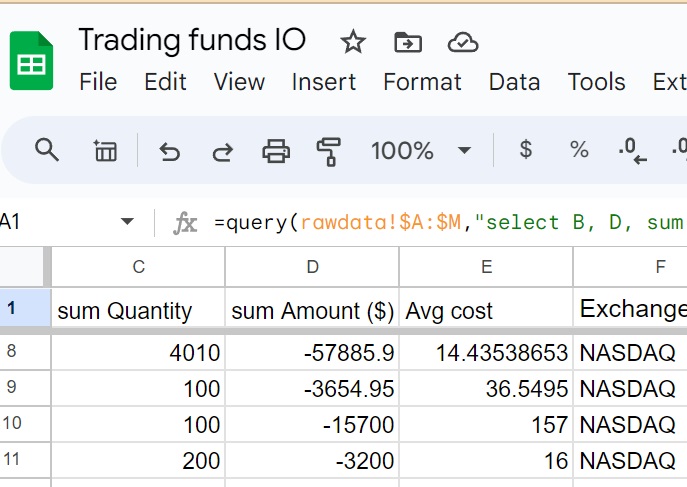Image resolution: width=687 pixels, height=487 pixels.
Task: View the cloud save status icon
Action: tap(461, 41)
